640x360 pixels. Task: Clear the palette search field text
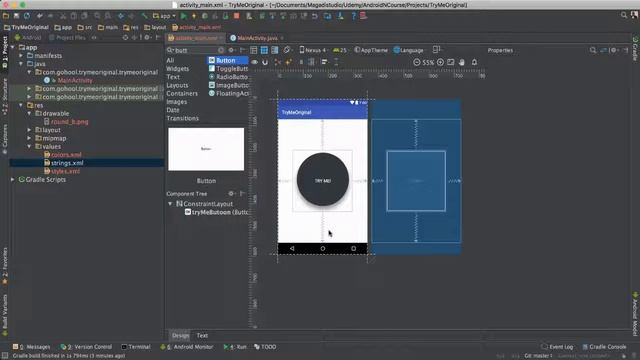[221, 50]
